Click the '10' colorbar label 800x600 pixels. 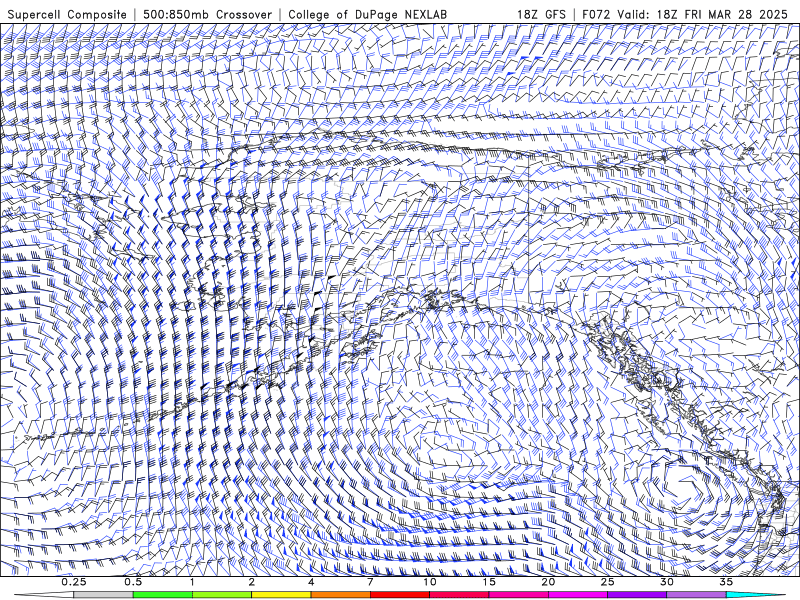(x=430, y=582)
